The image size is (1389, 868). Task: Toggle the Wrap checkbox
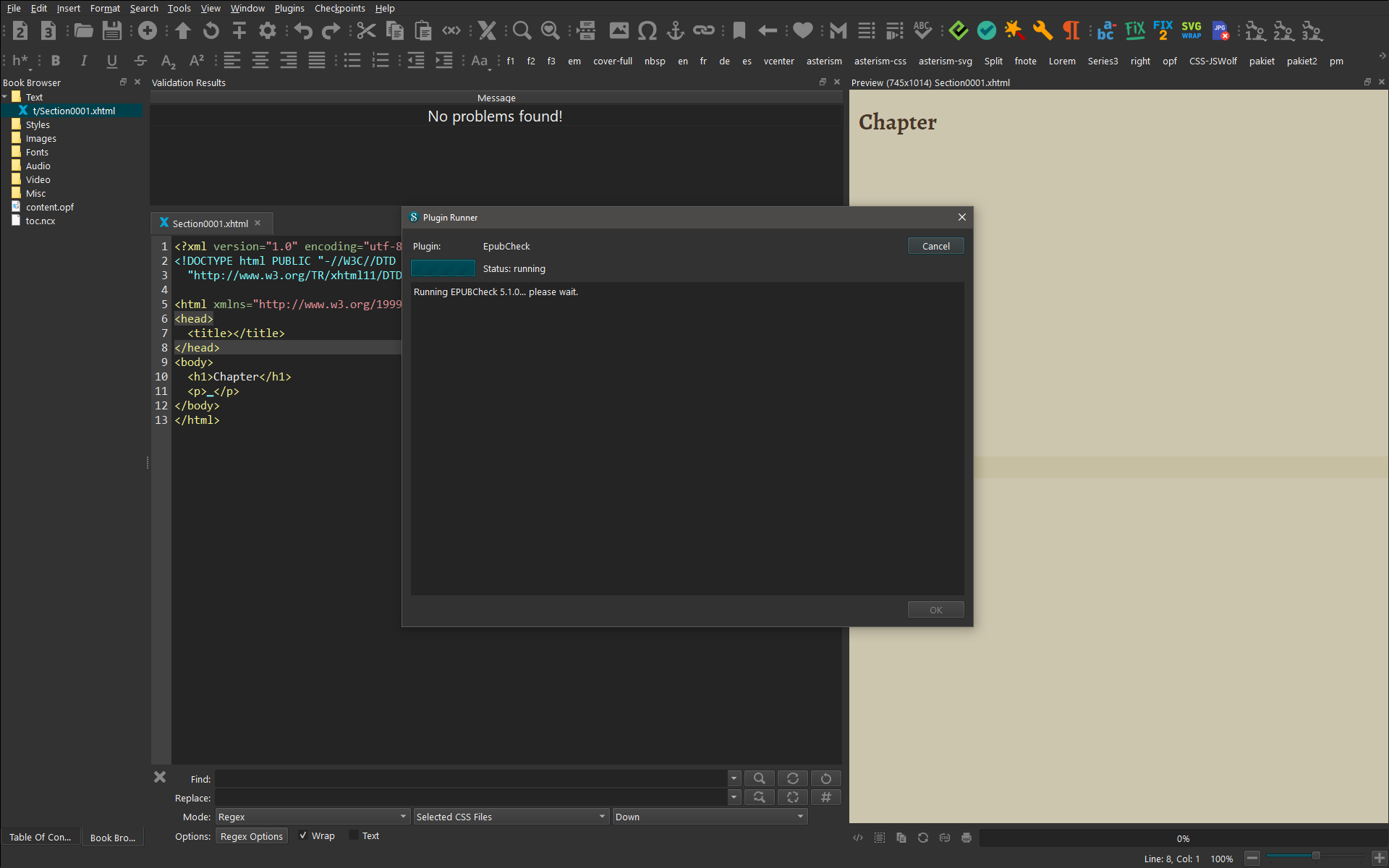(x=304, y=835)
